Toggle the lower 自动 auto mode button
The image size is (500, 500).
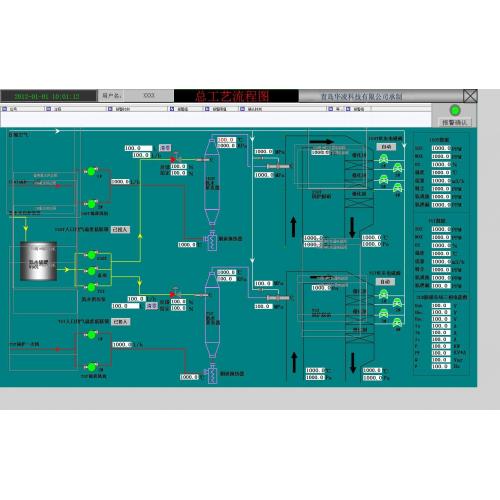coord(386,282)
